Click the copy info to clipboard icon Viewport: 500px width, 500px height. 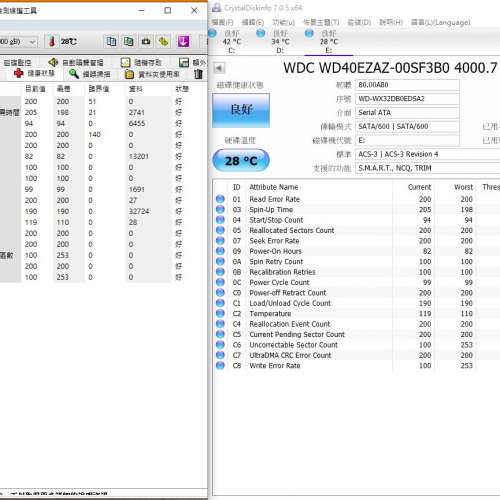(x=111, y=42)
